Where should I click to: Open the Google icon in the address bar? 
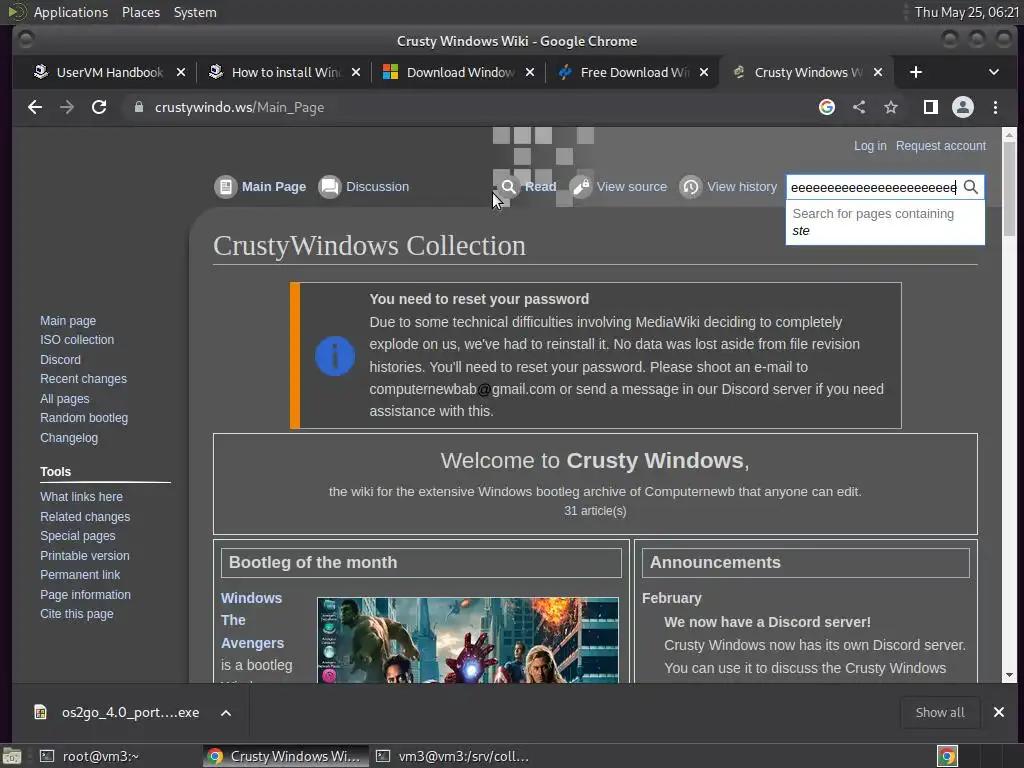pyautogui.click(x=827, y=107)
